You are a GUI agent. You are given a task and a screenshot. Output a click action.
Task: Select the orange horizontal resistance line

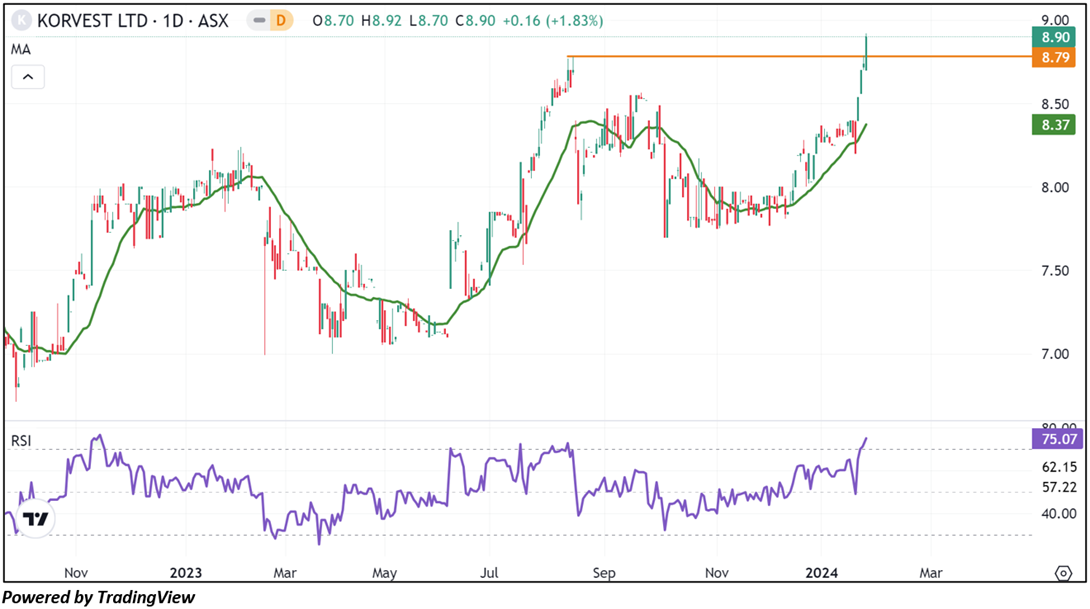click(799, 56)
